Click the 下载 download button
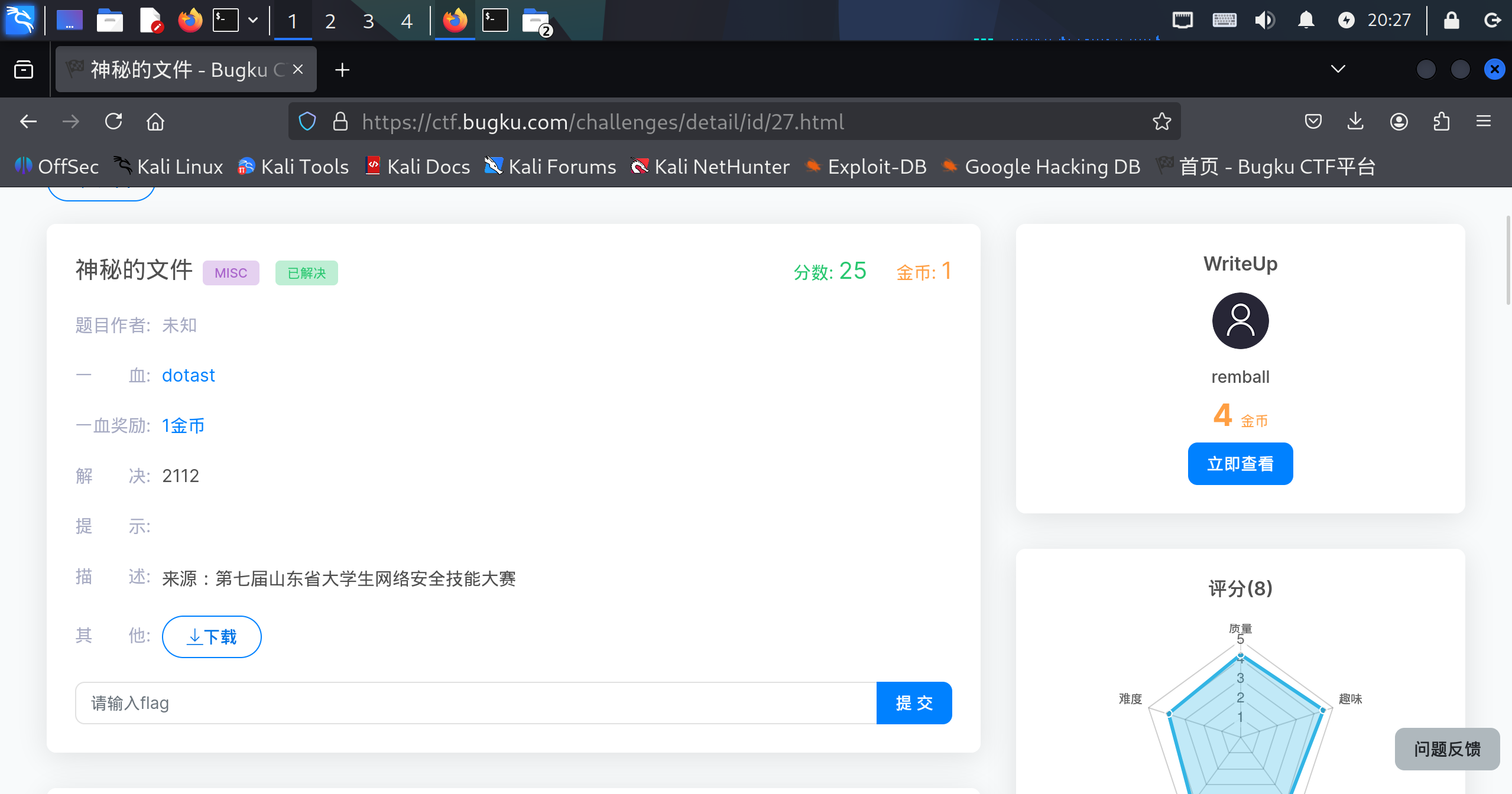The image size is (1512, 794). (212, 636)
